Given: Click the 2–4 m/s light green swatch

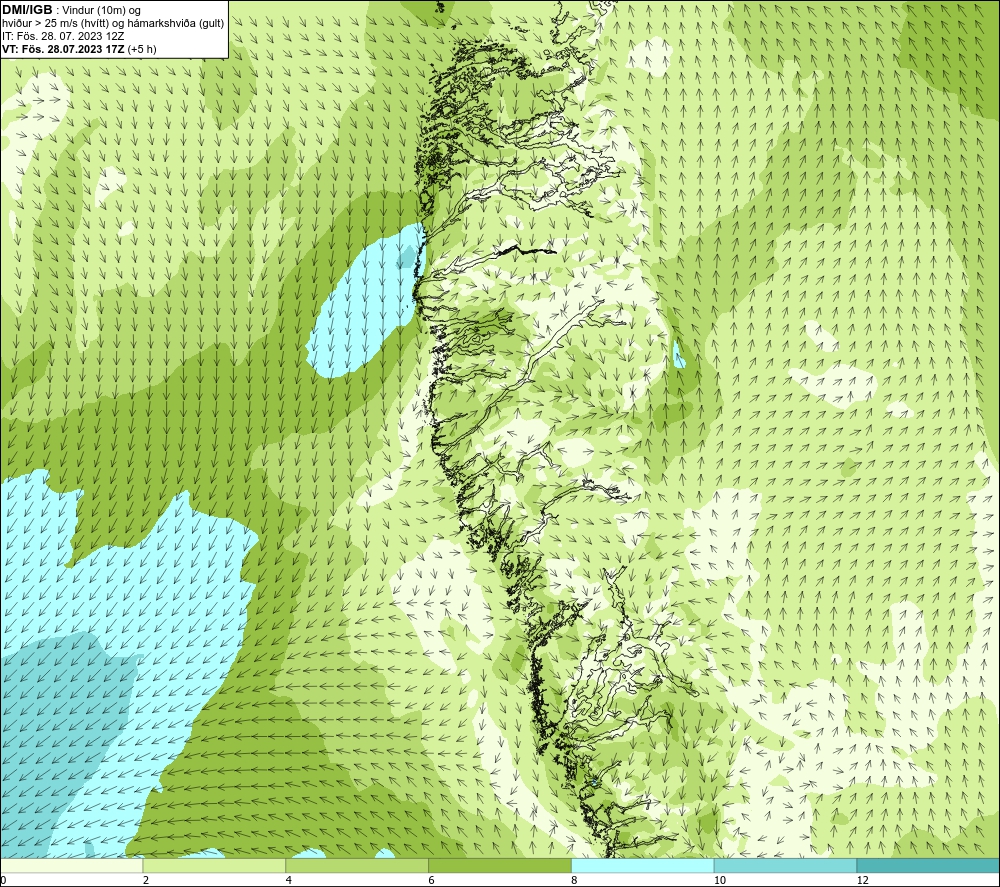Looking at the screenshot, I should pos(214,865).
